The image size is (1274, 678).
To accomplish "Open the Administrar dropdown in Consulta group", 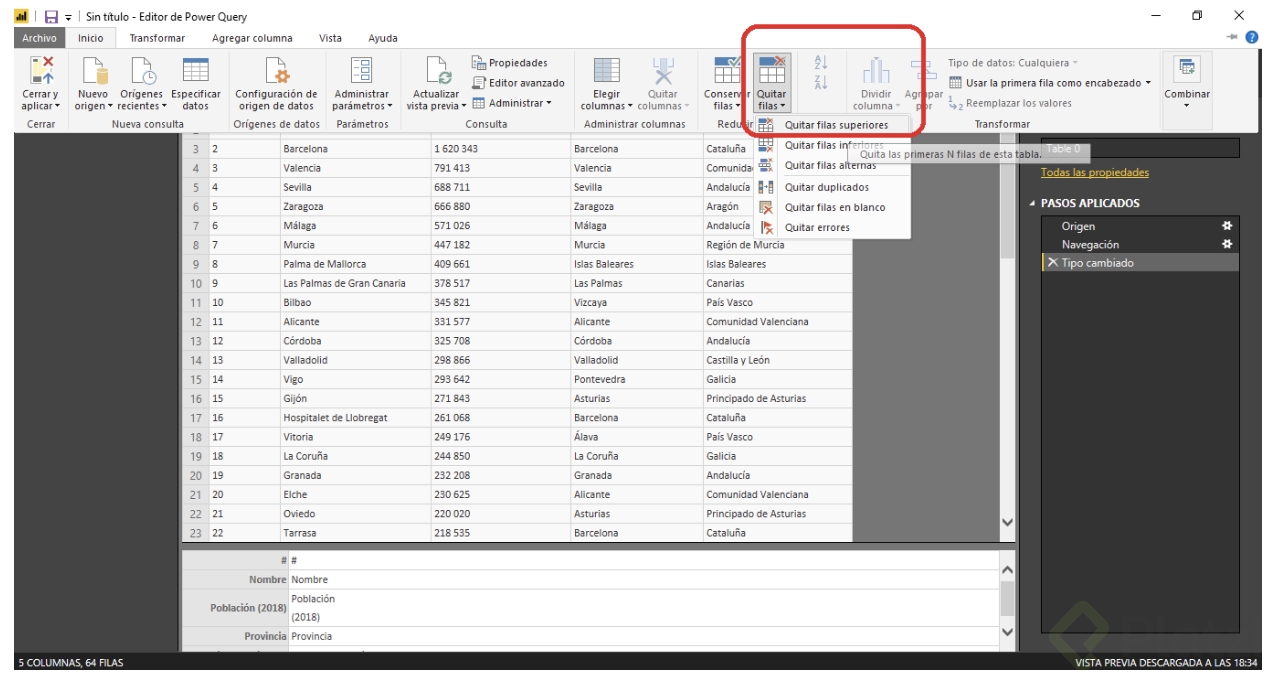I will pyautogui.click(x=512, y=103).
